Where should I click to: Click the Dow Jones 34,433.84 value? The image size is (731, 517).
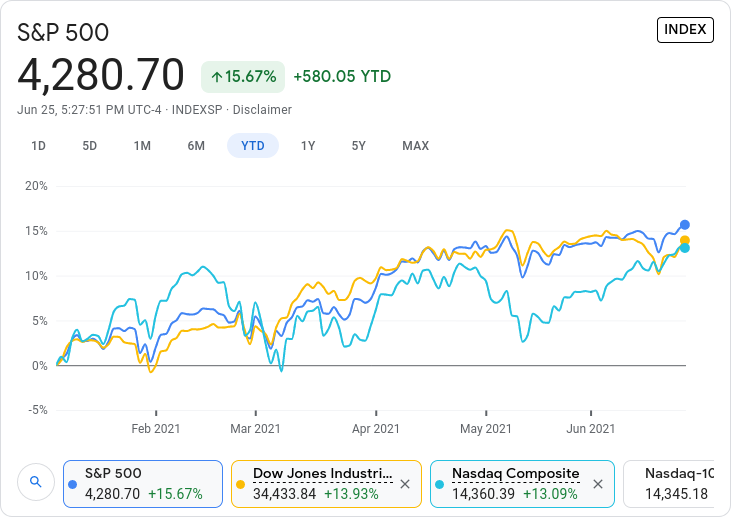[284, 494]
